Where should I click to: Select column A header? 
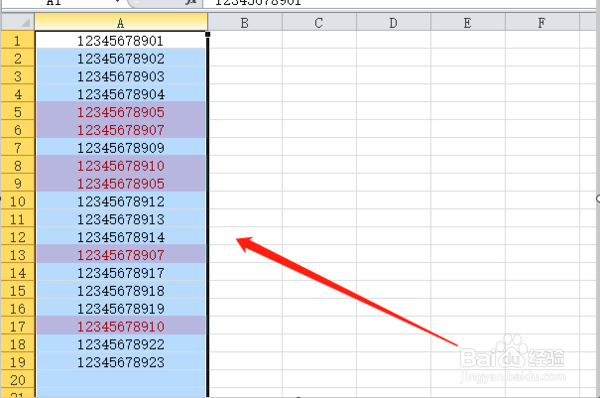pos(121,23)
